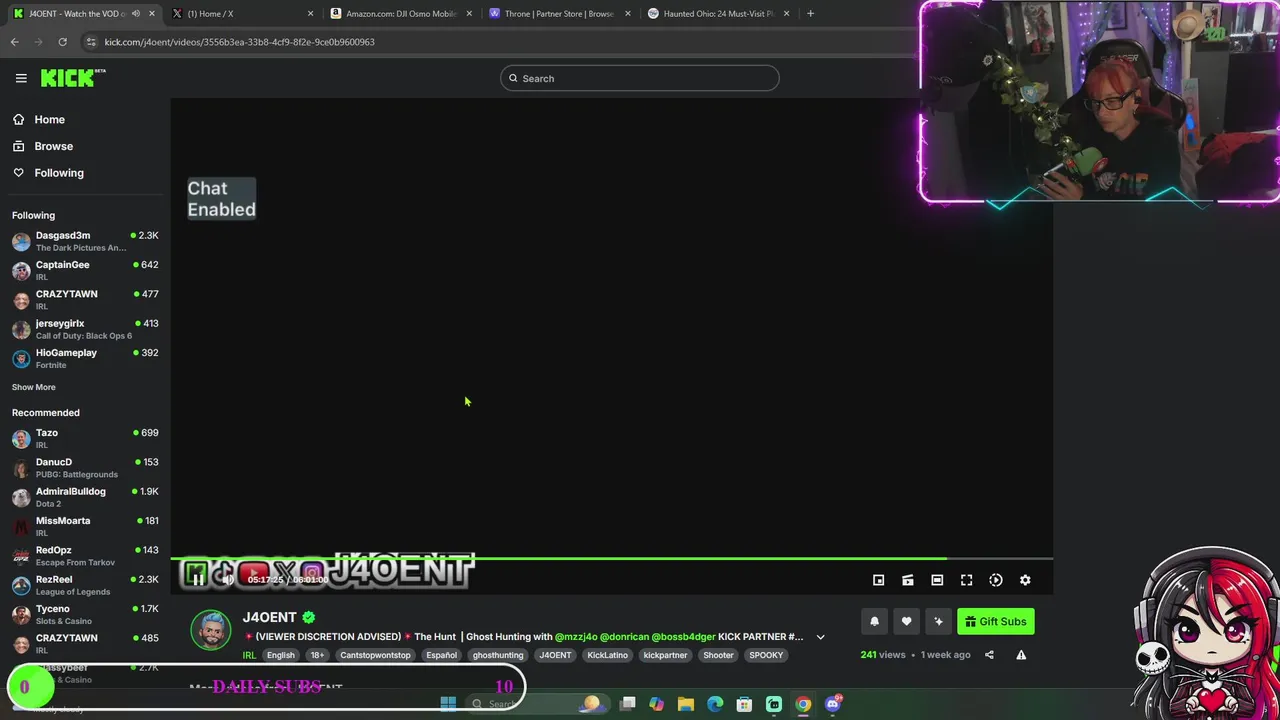Open the RedOpz channel
The height and width of the screenshot is (720, 1280).
coord(84,555)
